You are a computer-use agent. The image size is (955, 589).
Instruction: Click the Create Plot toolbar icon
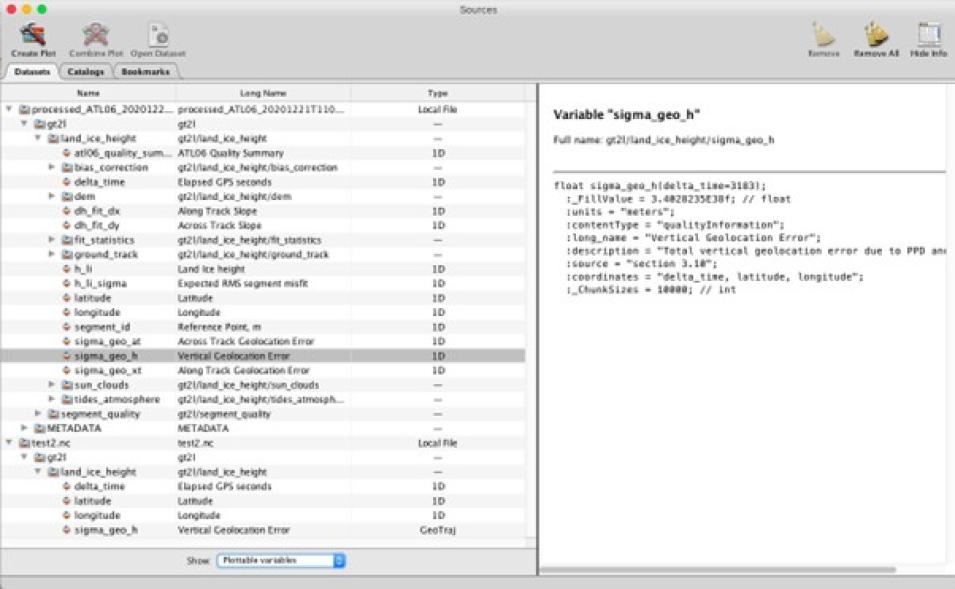(33, 35)
